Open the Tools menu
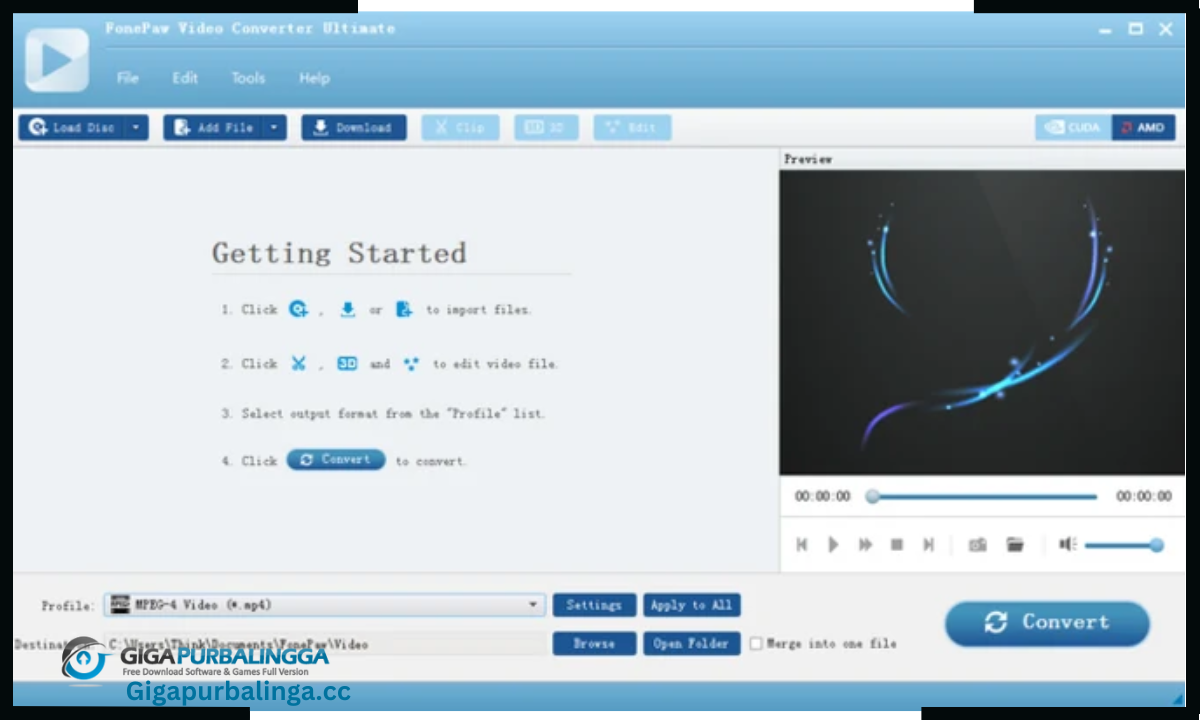The height and width of the screenshot is (720, 1200). (248, 78)
